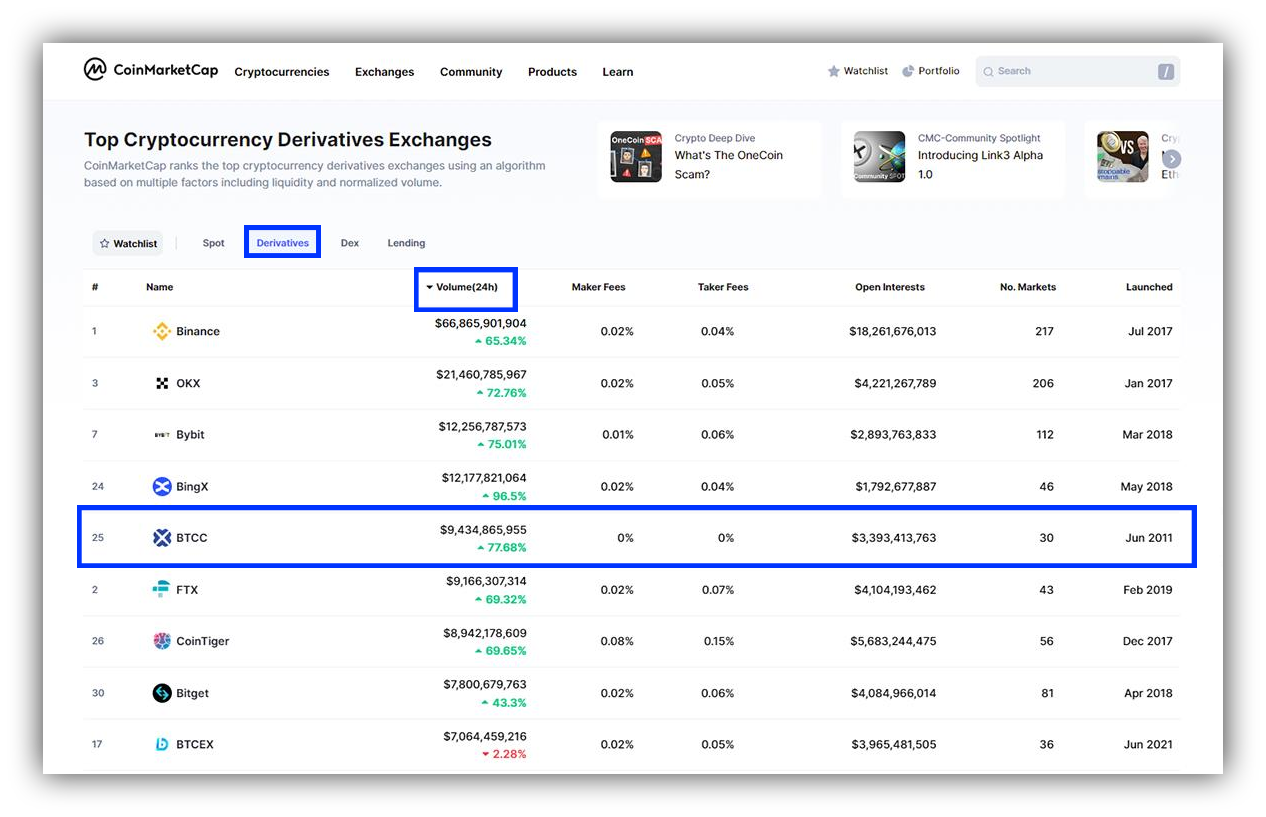Screen dimensions: 1266x817
Task: Open the Cryptocurrencies navigation menu
Action: pos(282,72)
